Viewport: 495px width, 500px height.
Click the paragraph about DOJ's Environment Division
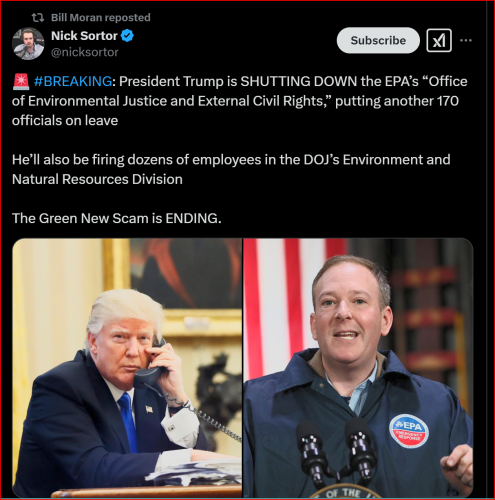(x=231, y=169)
